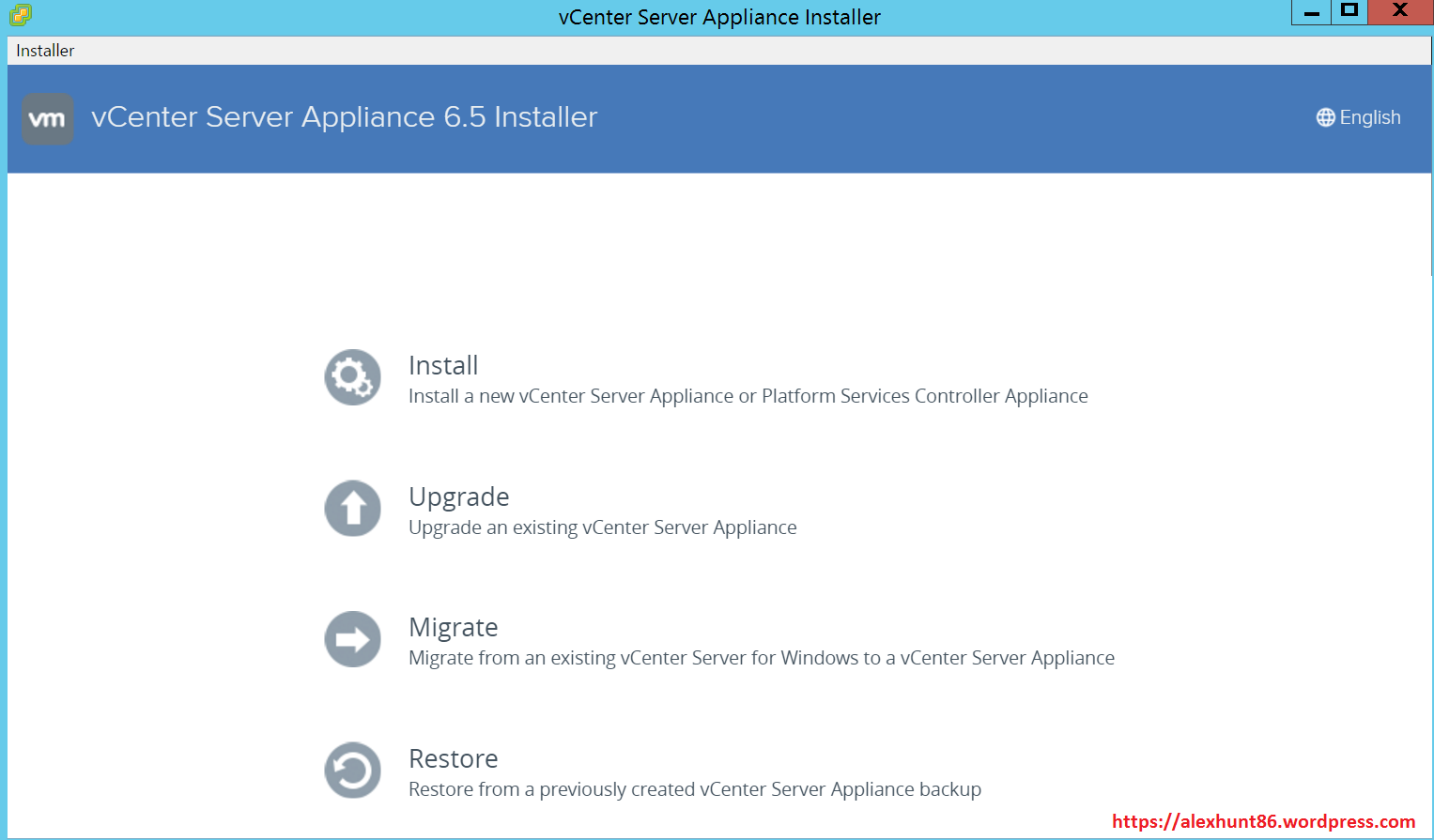Select the Install heading
This screenshot has width=1434, height=840.
click(x=443, y=365)
